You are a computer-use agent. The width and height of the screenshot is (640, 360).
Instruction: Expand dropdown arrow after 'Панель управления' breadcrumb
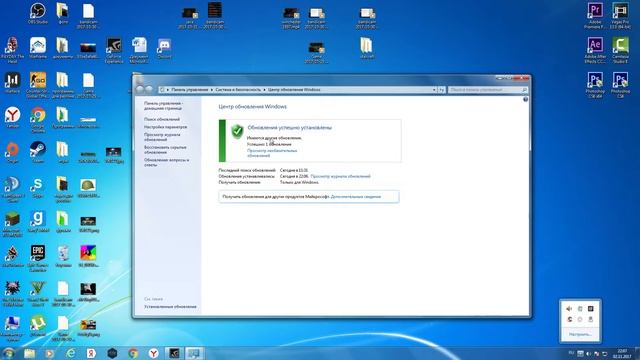tap(211, 89)
